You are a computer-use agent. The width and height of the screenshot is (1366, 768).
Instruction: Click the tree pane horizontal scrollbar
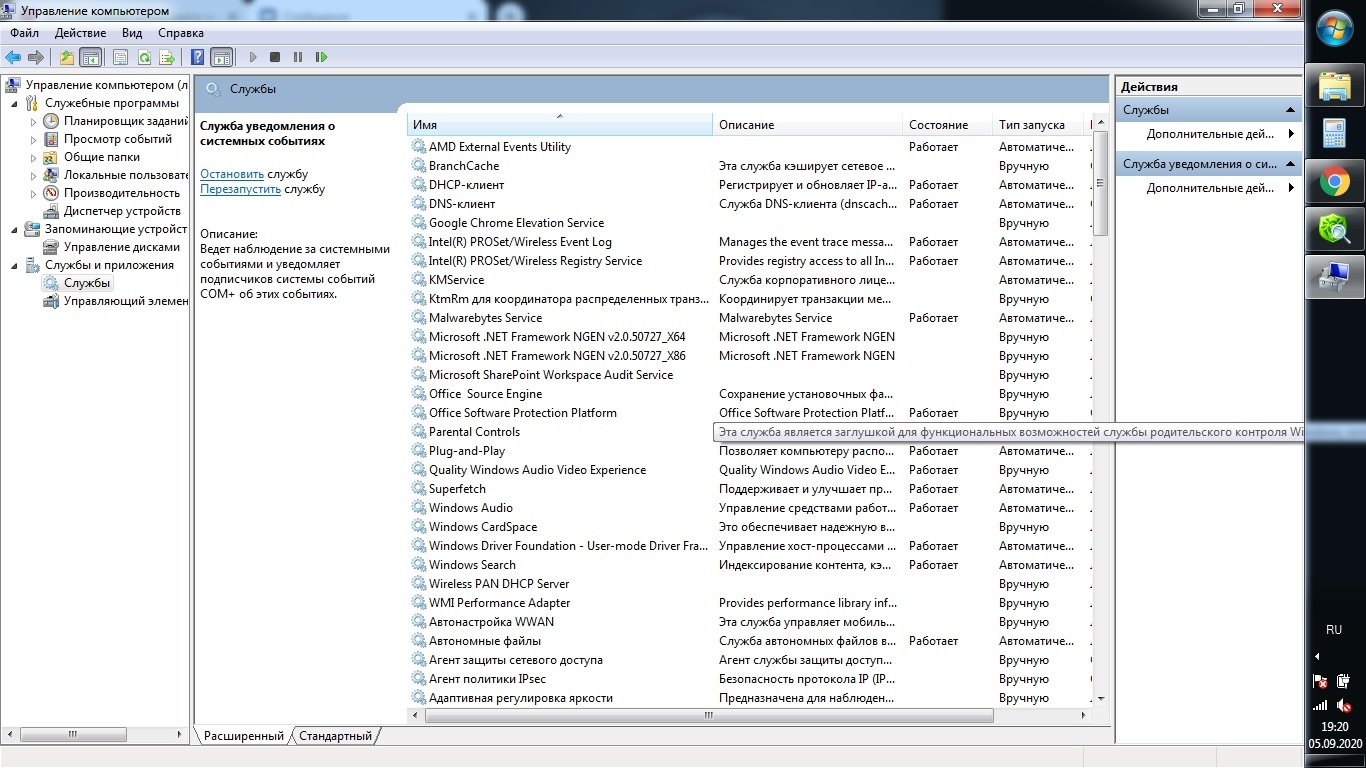(74, 735)
